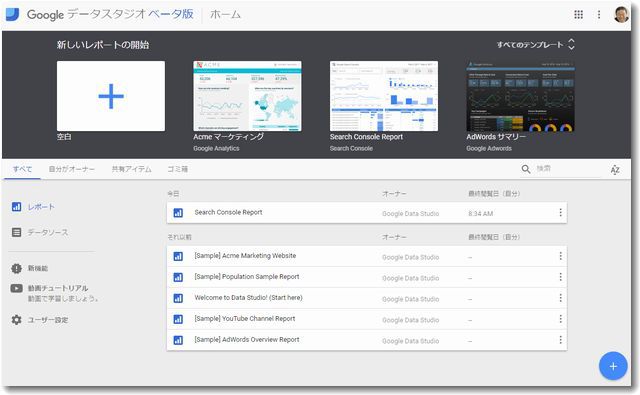Screen dimensions: 640x395
Task: Switch to the 自分がオーナー tab
Action: [x=72, y=169]
